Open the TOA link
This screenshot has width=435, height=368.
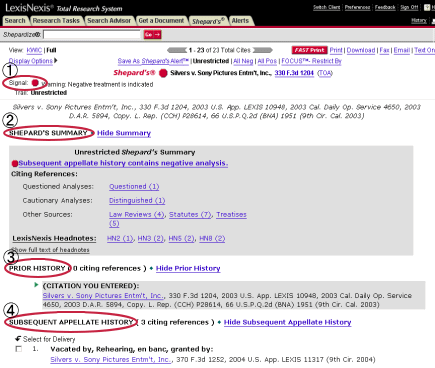point(325,73)
